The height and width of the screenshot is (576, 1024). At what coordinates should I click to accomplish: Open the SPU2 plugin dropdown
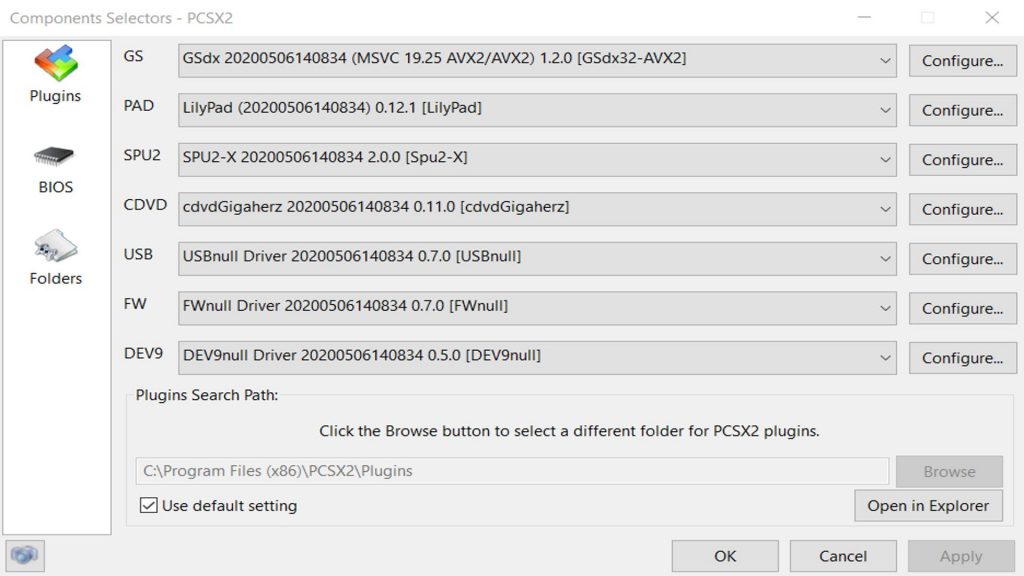tap(884, 159)
